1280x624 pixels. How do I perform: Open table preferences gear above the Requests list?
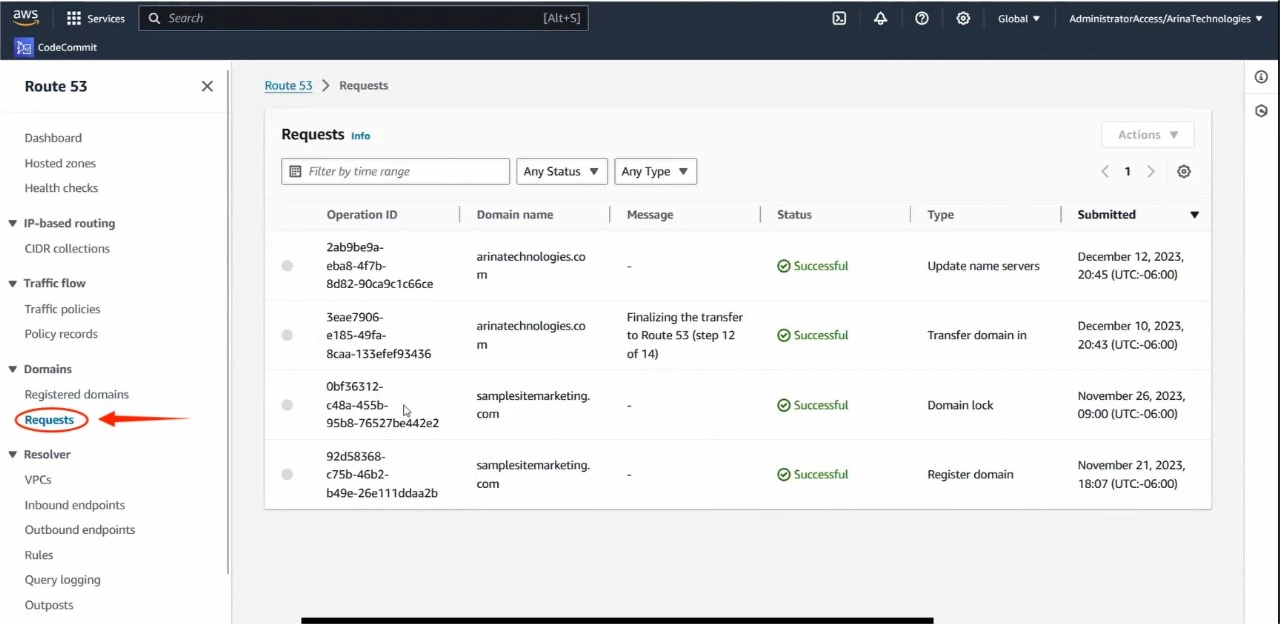point(1184,171)
